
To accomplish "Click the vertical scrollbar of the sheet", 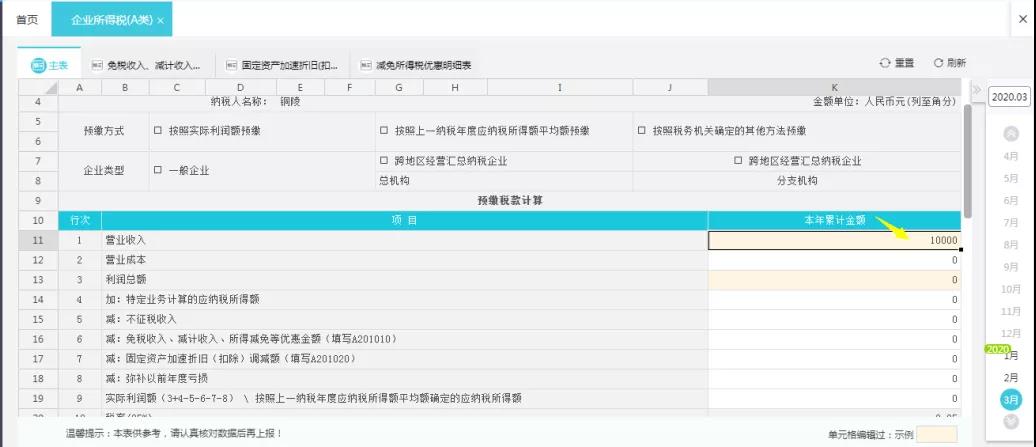I will [x=967, y=161].
